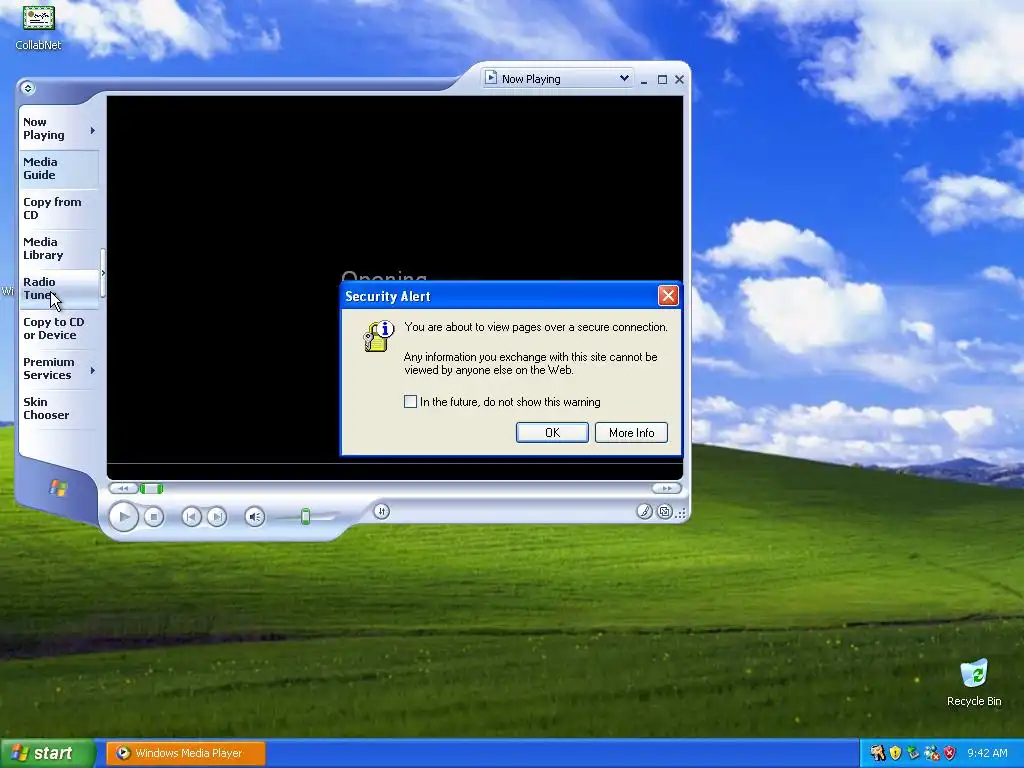Open the Media Guide tab
Image resolution: width=1024 pixels, height=768 pixels.
pyautogui.click(x=59, y=168)
